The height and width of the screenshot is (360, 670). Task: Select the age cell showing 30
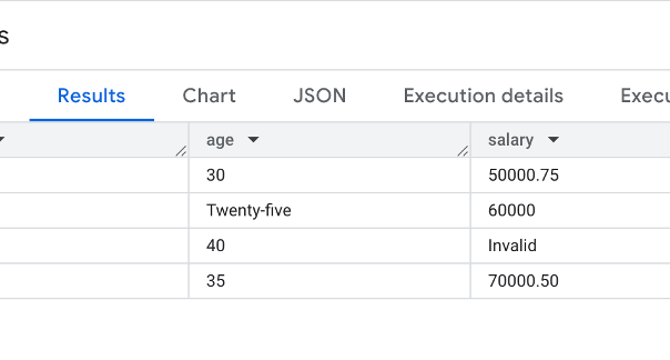coord(329,175)
